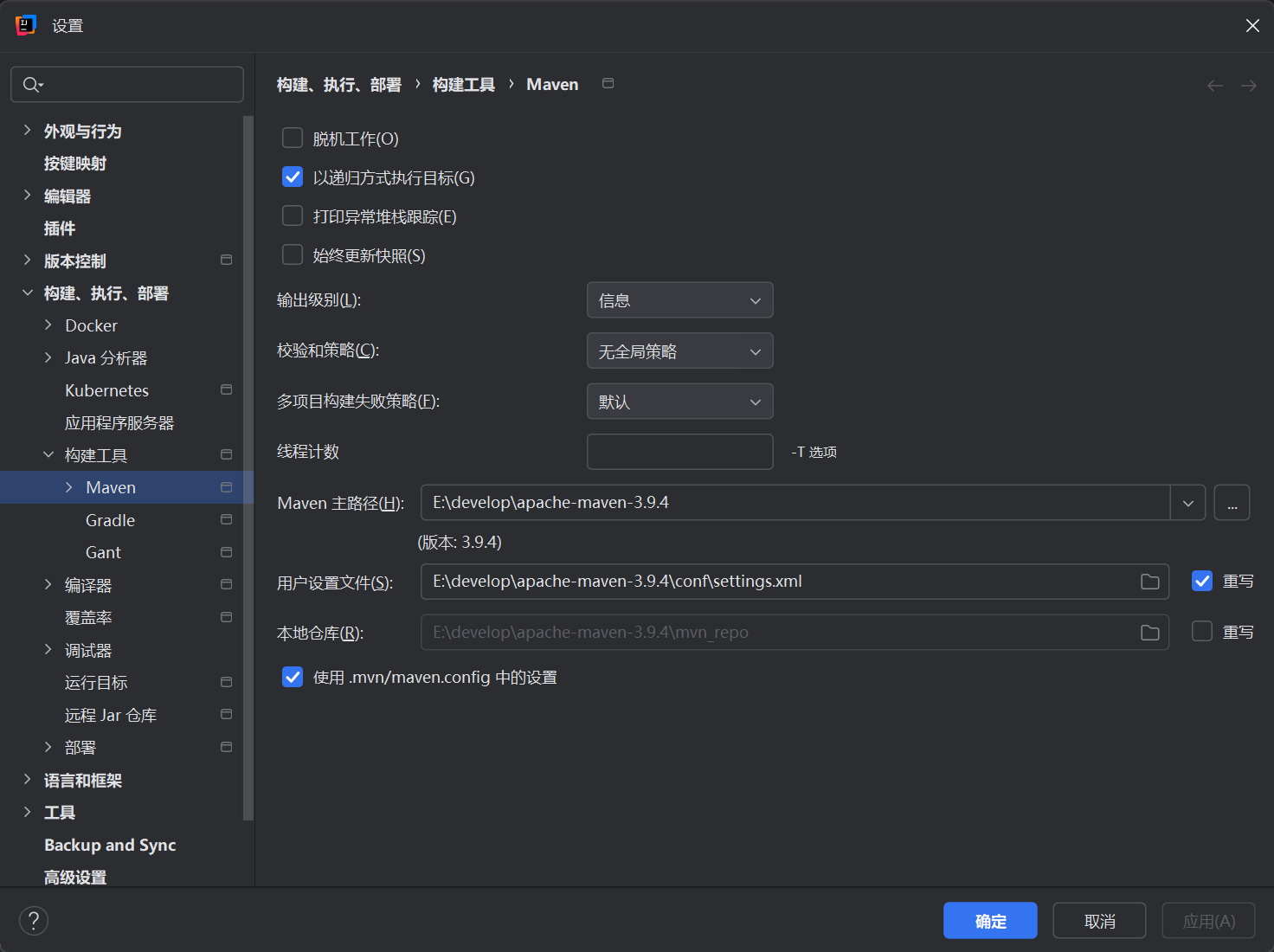Screen dimensions: 1274x952
Task: Open Maven 主路径 dropdown arrow
Action: [1188, 503]
